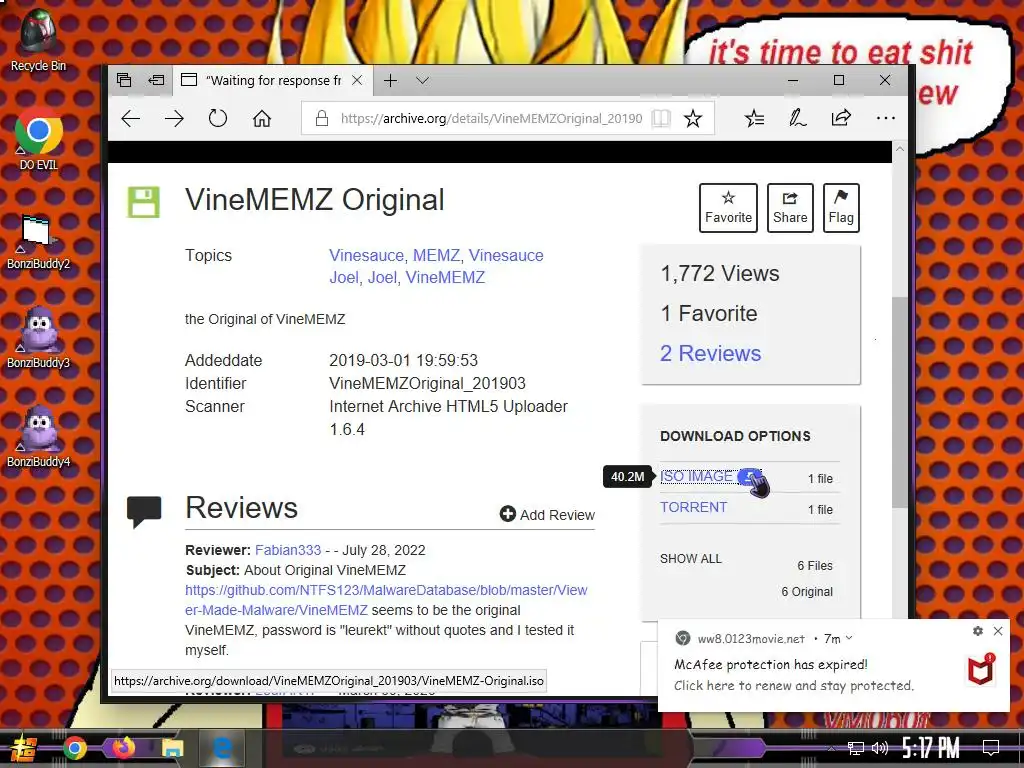Open the VineMEMZ topic link
The height and width of the screenshot is (768, 1024).
click(x=445, y=278)
